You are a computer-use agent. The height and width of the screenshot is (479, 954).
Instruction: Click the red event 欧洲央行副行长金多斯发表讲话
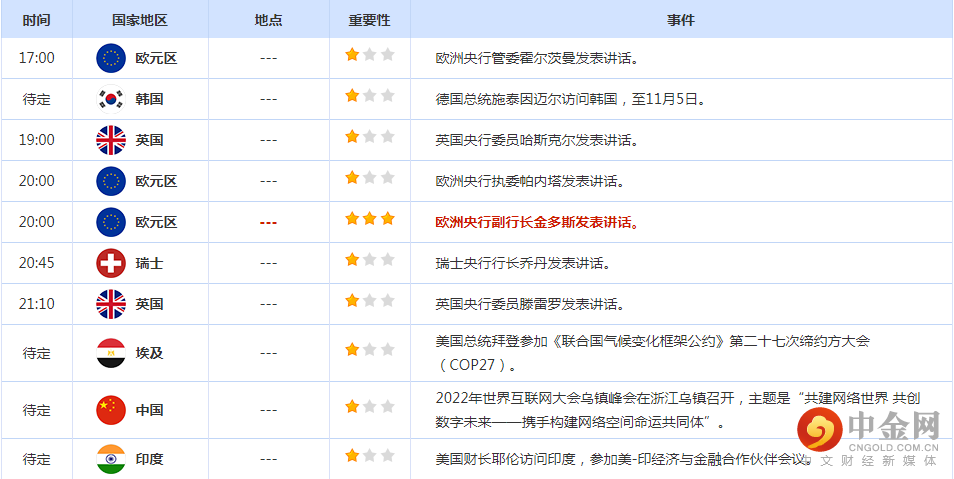pos(537,222)
